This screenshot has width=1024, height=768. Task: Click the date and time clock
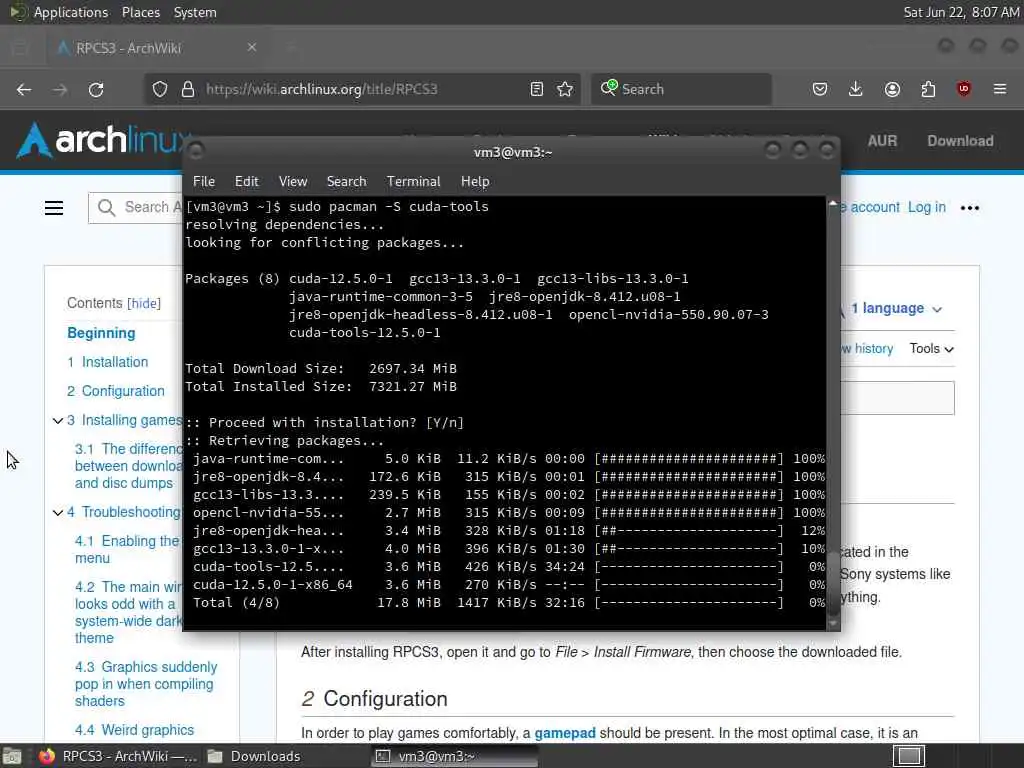point(961,12)
